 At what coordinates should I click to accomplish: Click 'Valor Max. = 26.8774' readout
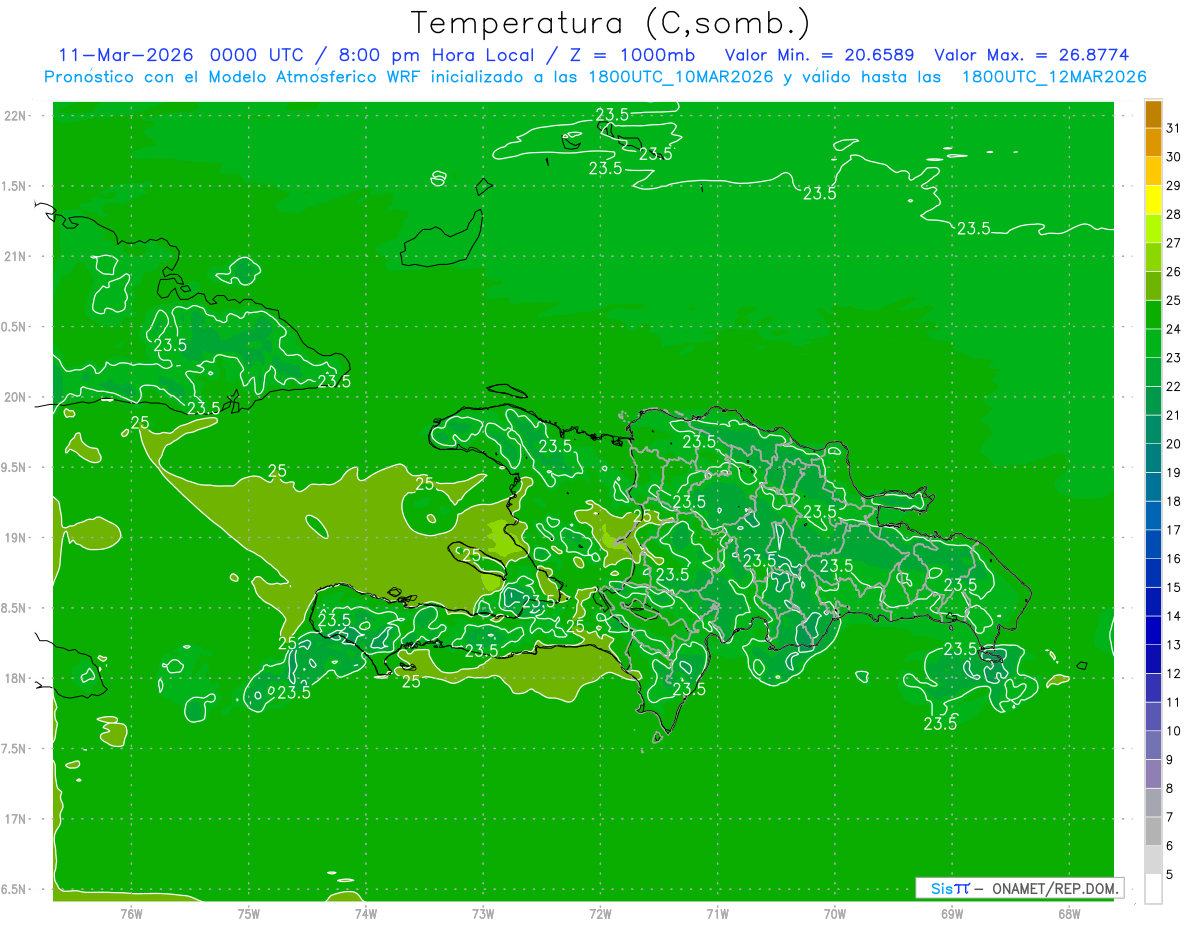(1034, 55)
